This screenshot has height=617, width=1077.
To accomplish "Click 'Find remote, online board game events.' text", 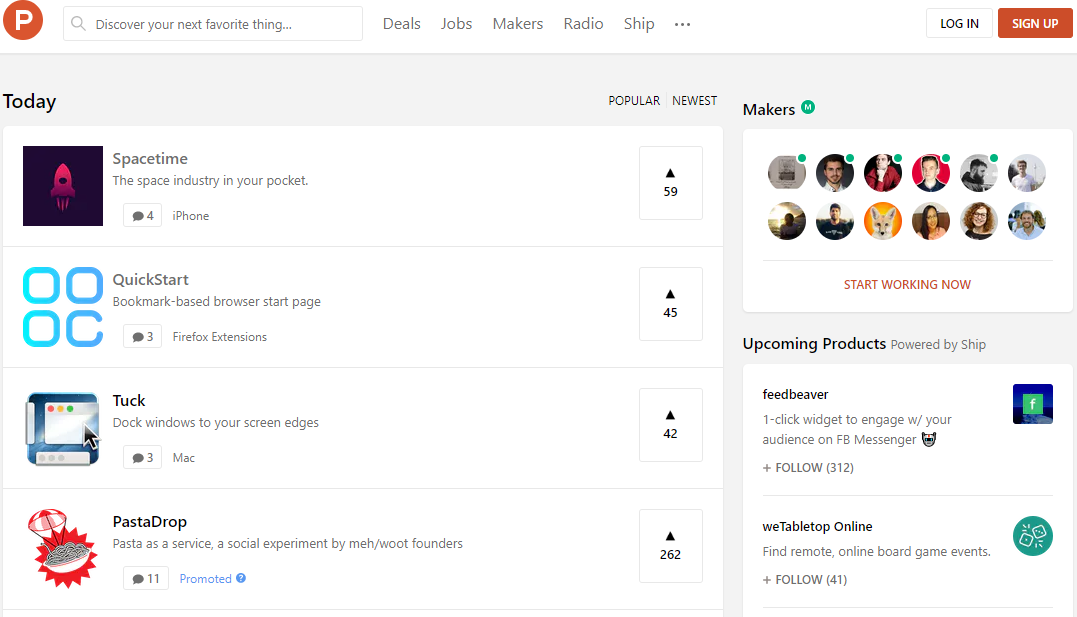I will point(876,552).
